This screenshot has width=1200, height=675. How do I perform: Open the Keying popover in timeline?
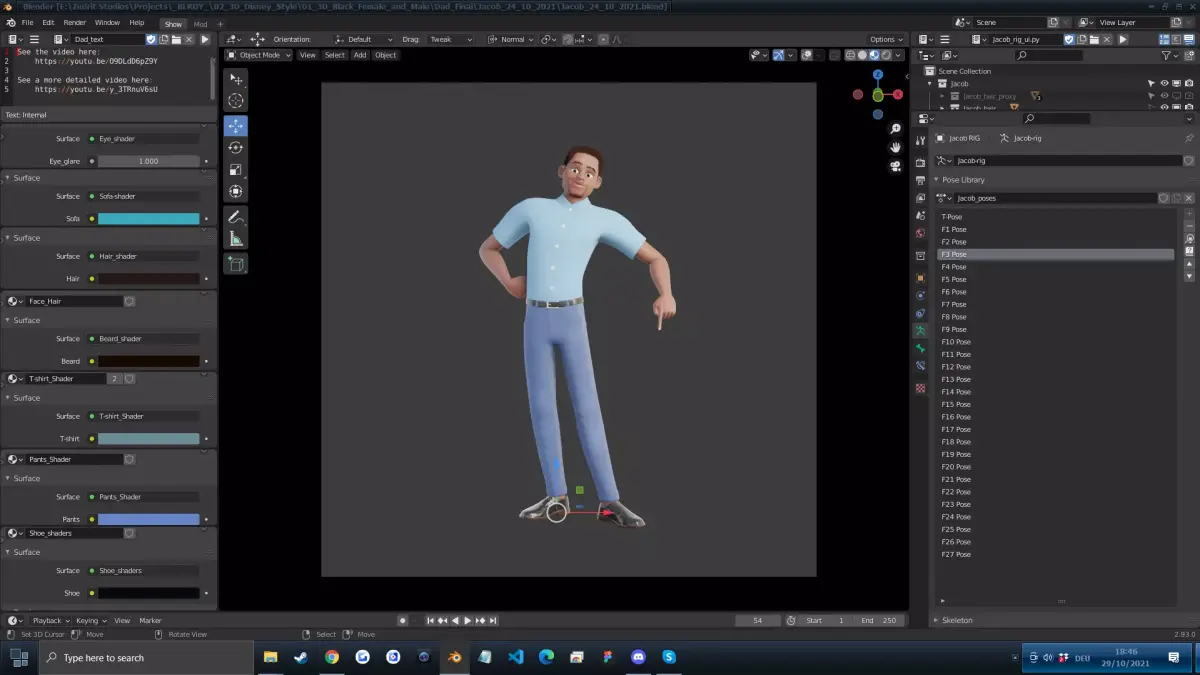pyautogui.click(x=90, y=620)
